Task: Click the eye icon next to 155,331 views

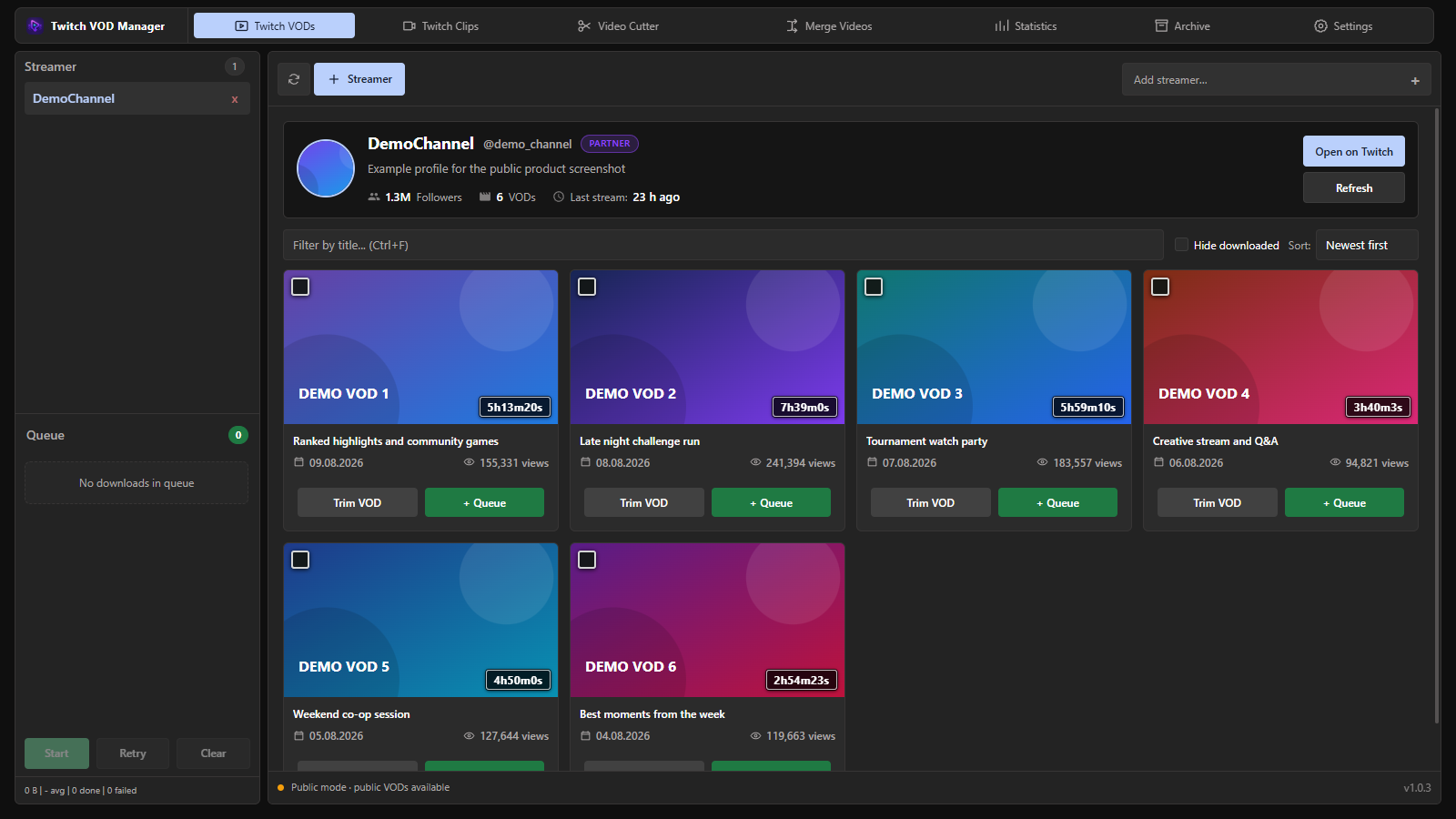Action: (x=470, y=462)
